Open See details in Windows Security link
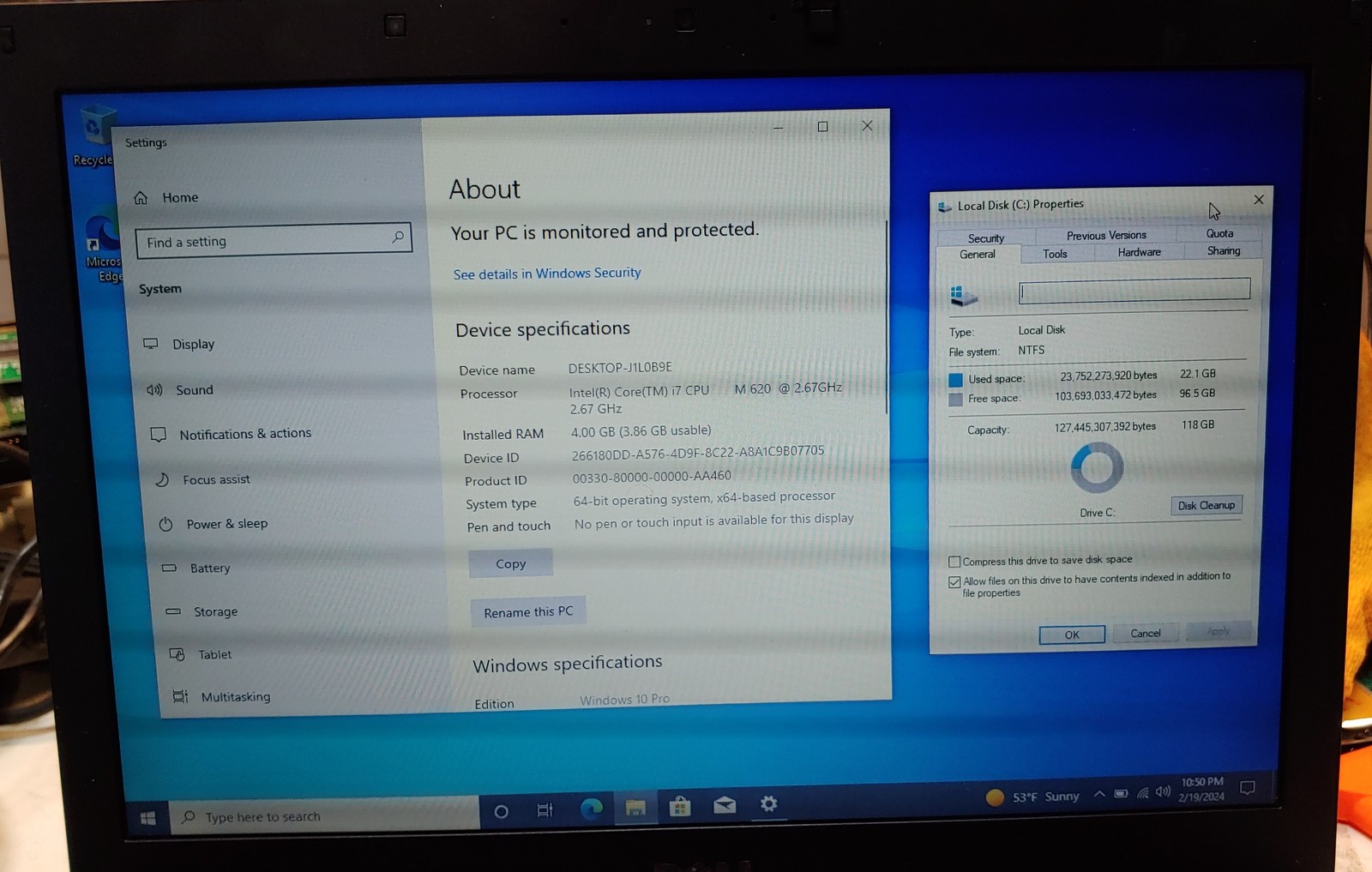Image resolution: width=1372 pixels, height=872 pixels. pos(547,274)
